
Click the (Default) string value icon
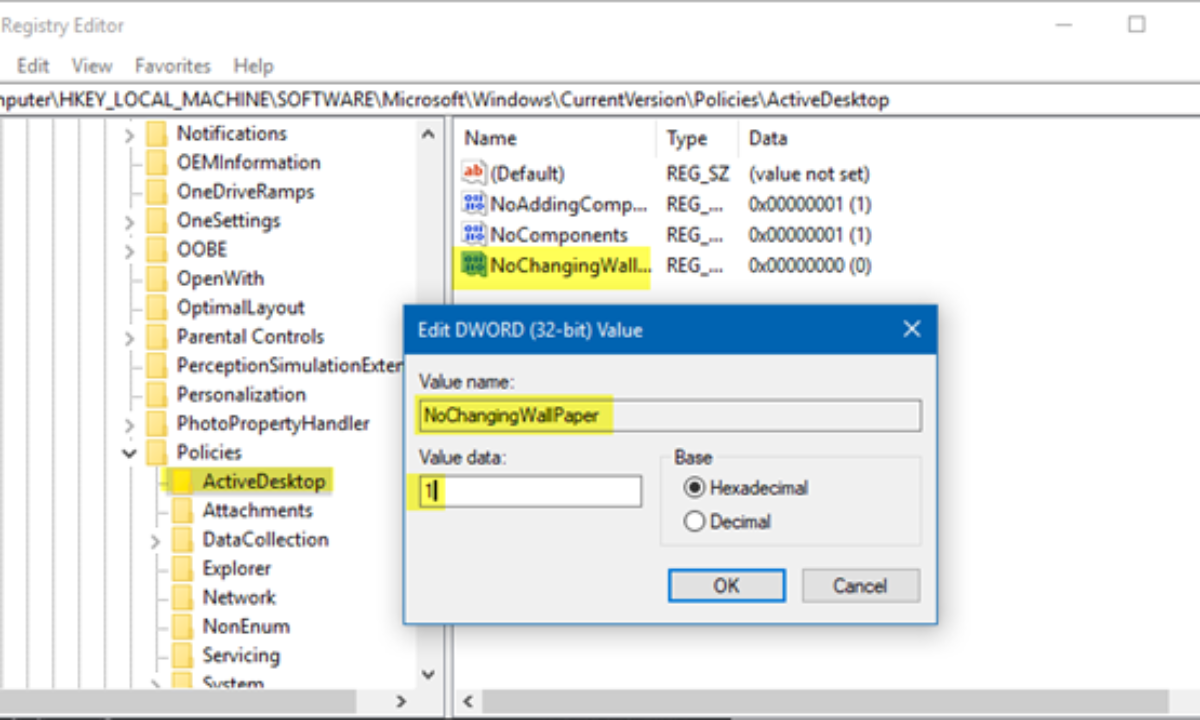pyautogui.click(x=473, y=173)
